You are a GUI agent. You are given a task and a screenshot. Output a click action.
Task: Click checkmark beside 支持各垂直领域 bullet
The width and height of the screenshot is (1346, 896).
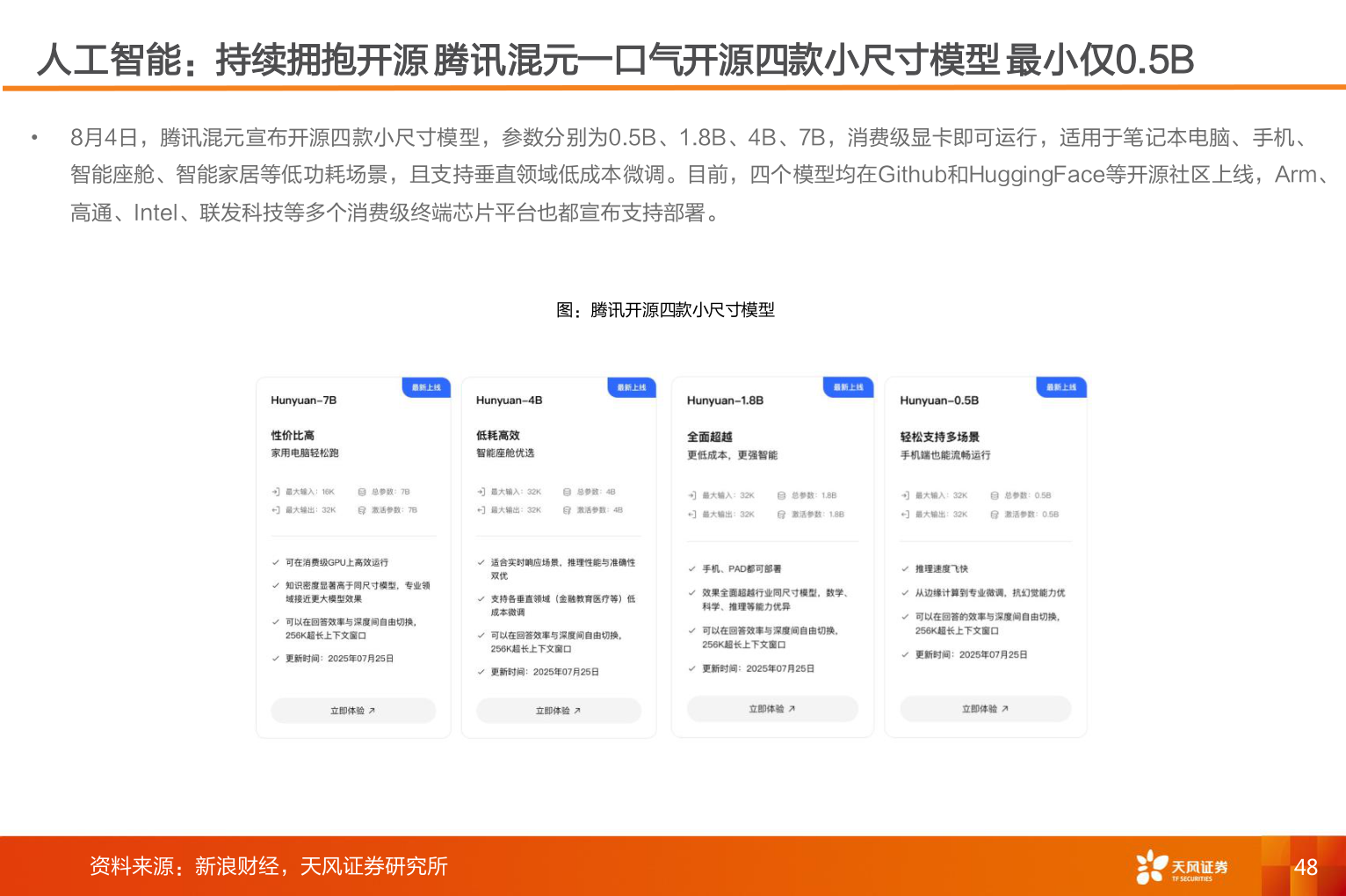(481, 599)
